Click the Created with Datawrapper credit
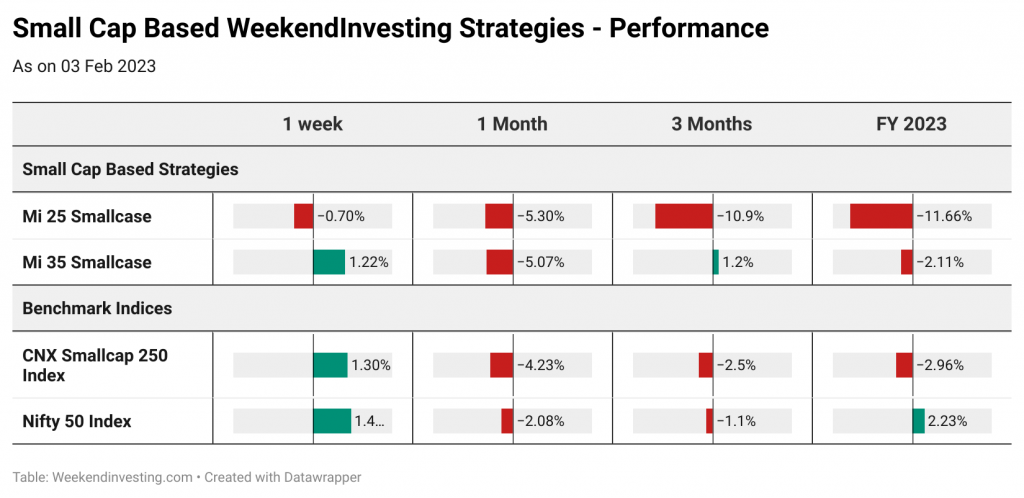The width and height of the screenshot is (1024, 498). point(283,477)
